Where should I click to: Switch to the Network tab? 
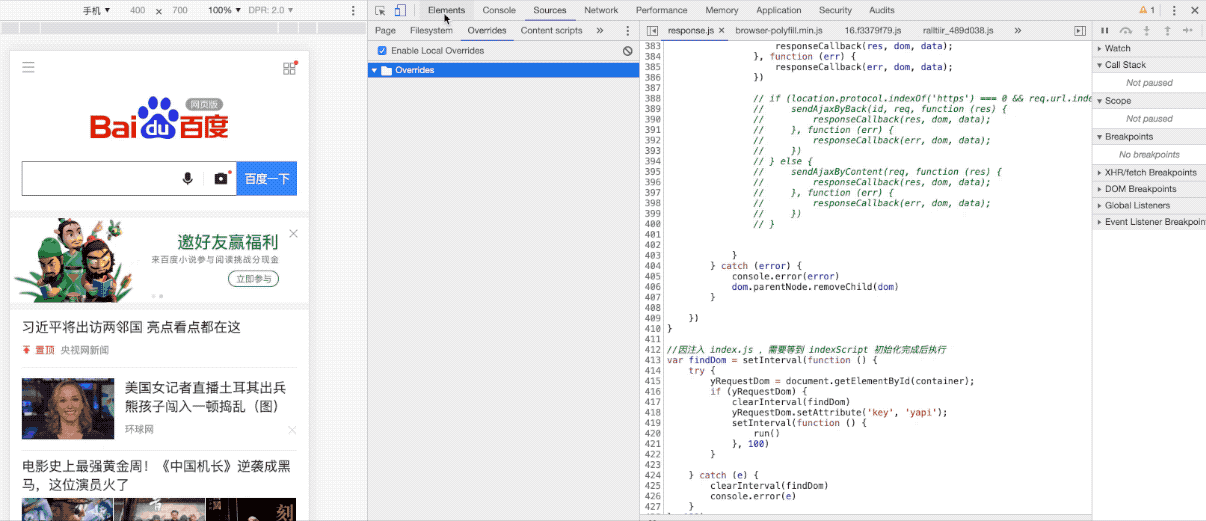tap(601, 10)
